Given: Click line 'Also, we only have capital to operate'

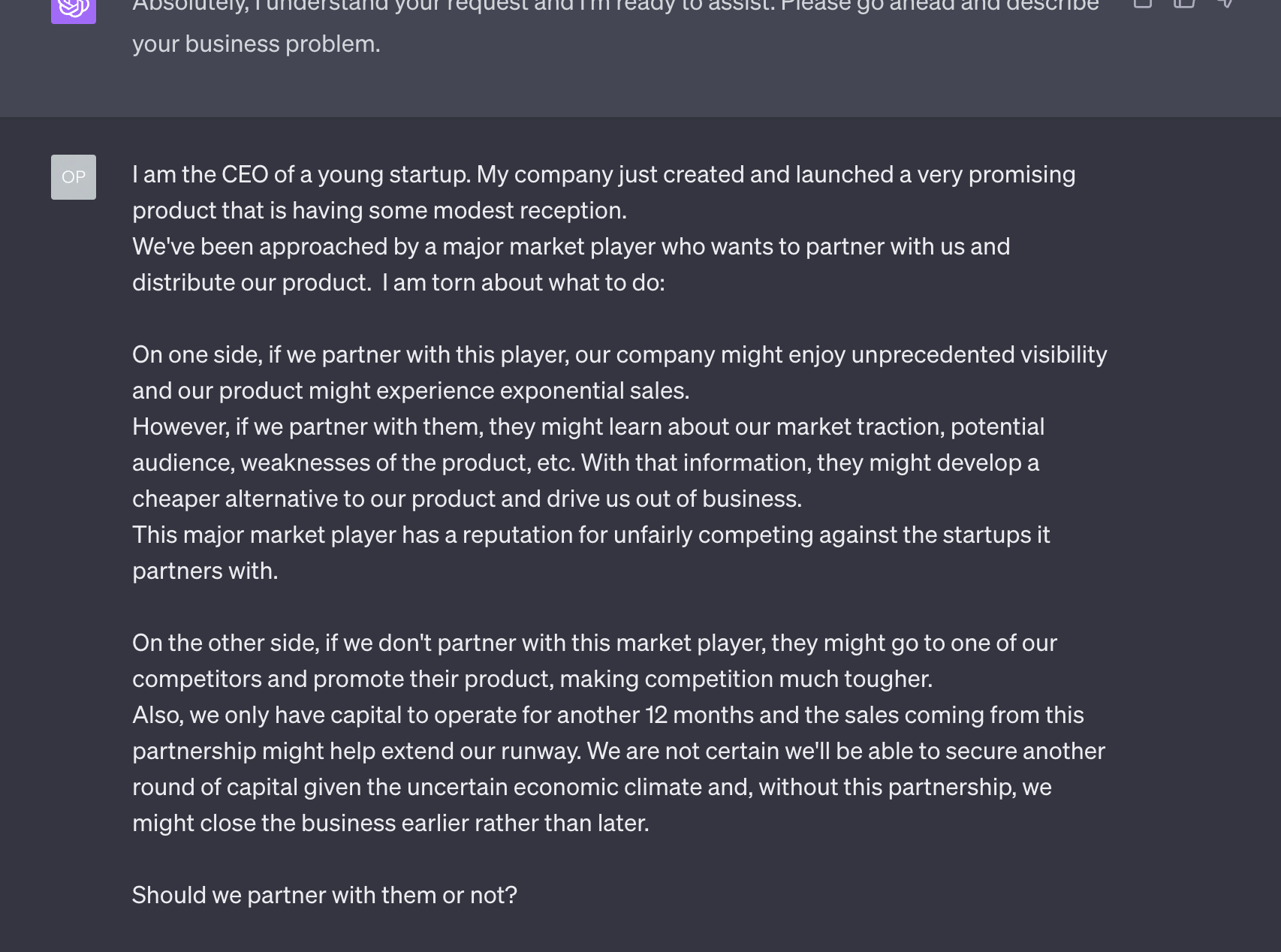Looking at the screenshot, I should [607, 715].
